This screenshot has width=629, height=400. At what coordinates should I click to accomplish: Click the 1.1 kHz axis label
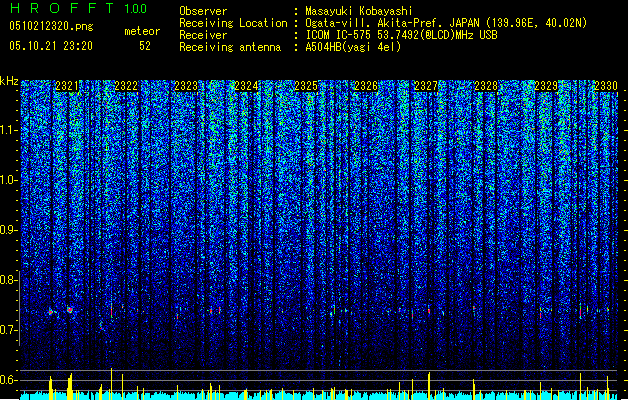click(x=9, y=131)
